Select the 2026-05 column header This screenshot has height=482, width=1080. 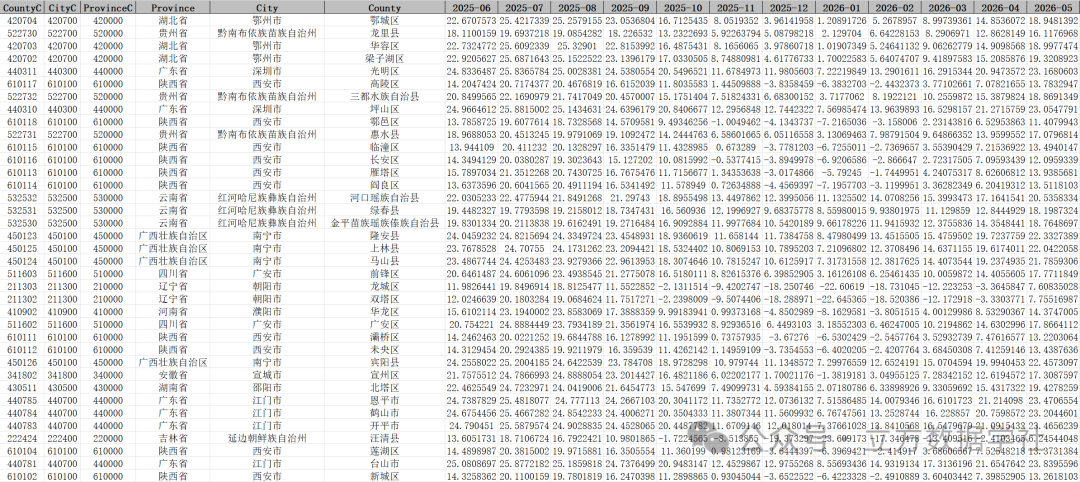coord(1053,8)
